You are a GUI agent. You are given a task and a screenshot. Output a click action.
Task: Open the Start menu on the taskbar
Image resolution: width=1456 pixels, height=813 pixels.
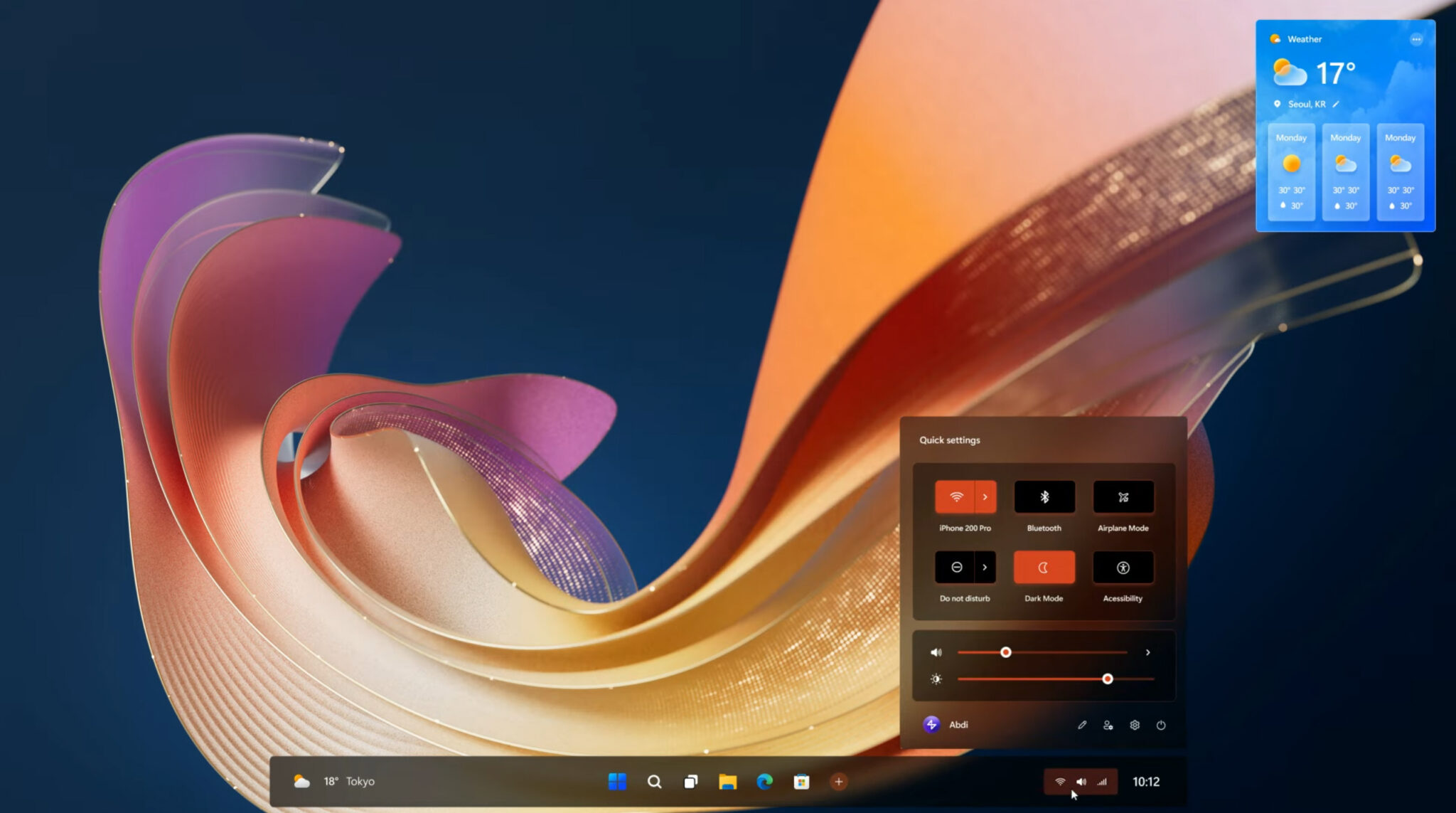(618, 781)
